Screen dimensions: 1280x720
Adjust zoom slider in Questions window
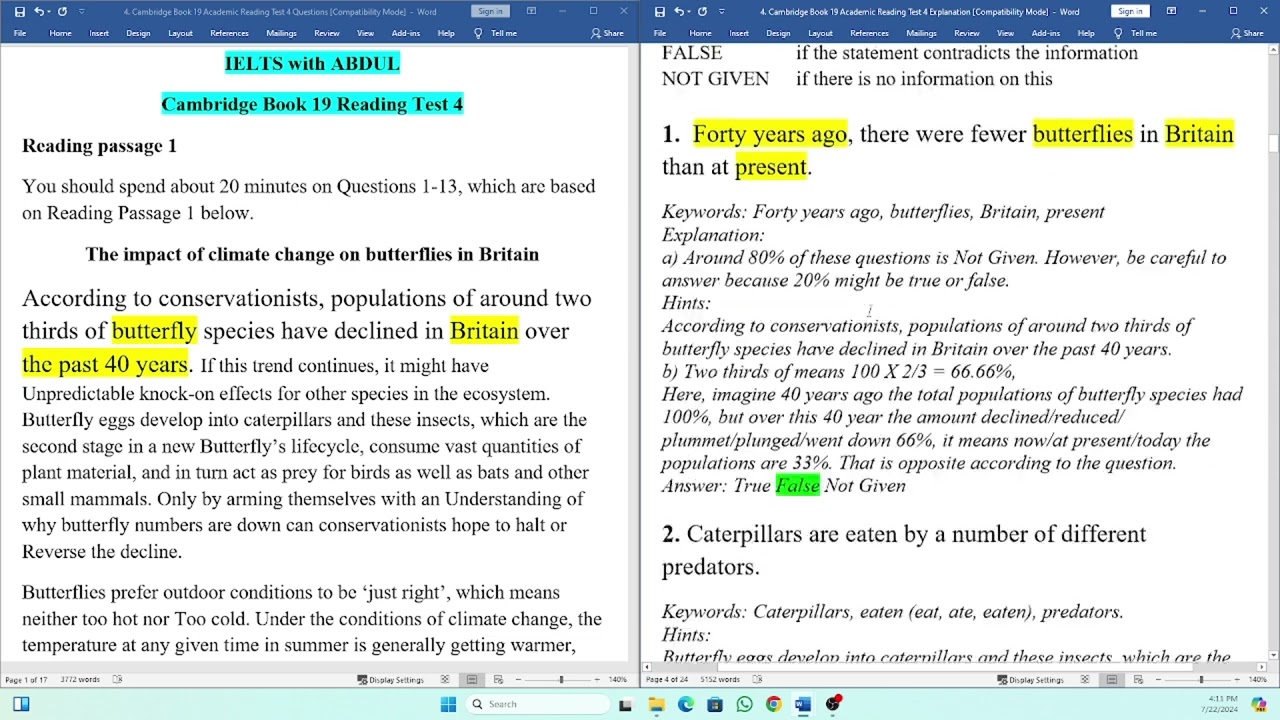[x=561, y=680]
